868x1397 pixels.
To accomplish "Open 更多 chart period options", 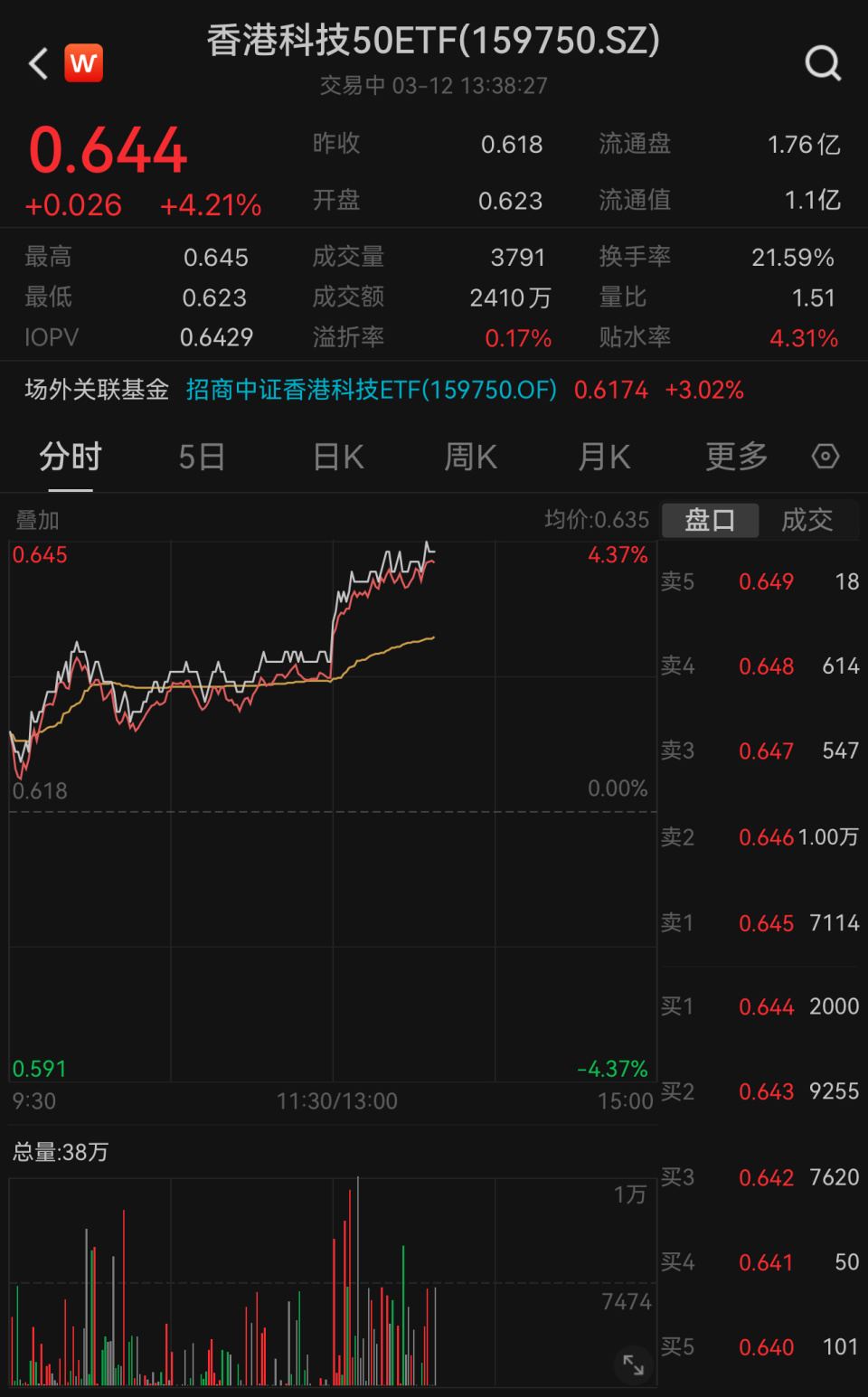I will click(737, 458).
